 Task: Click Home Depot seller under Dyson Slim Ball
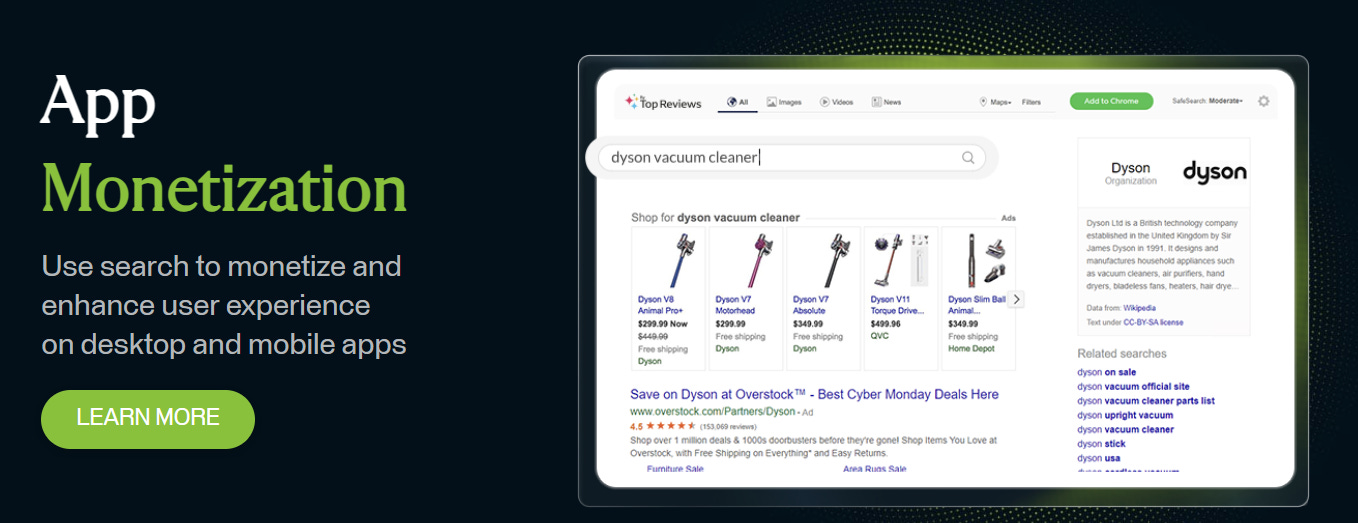point(970,349)
